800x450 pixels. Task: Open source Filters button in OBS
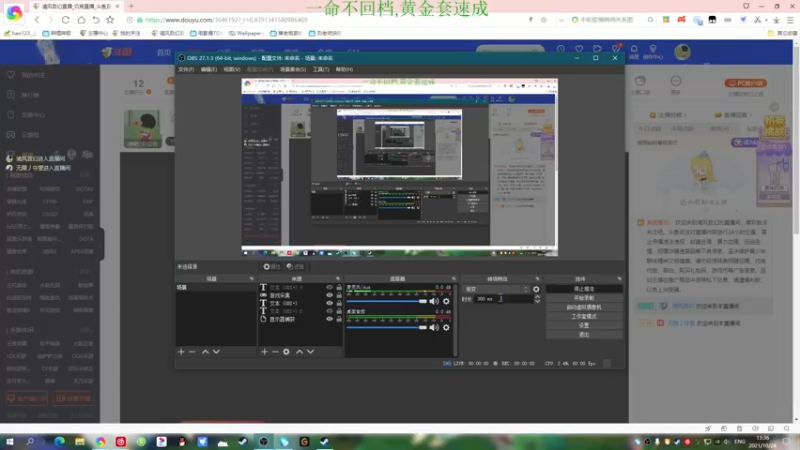(295, 266)
